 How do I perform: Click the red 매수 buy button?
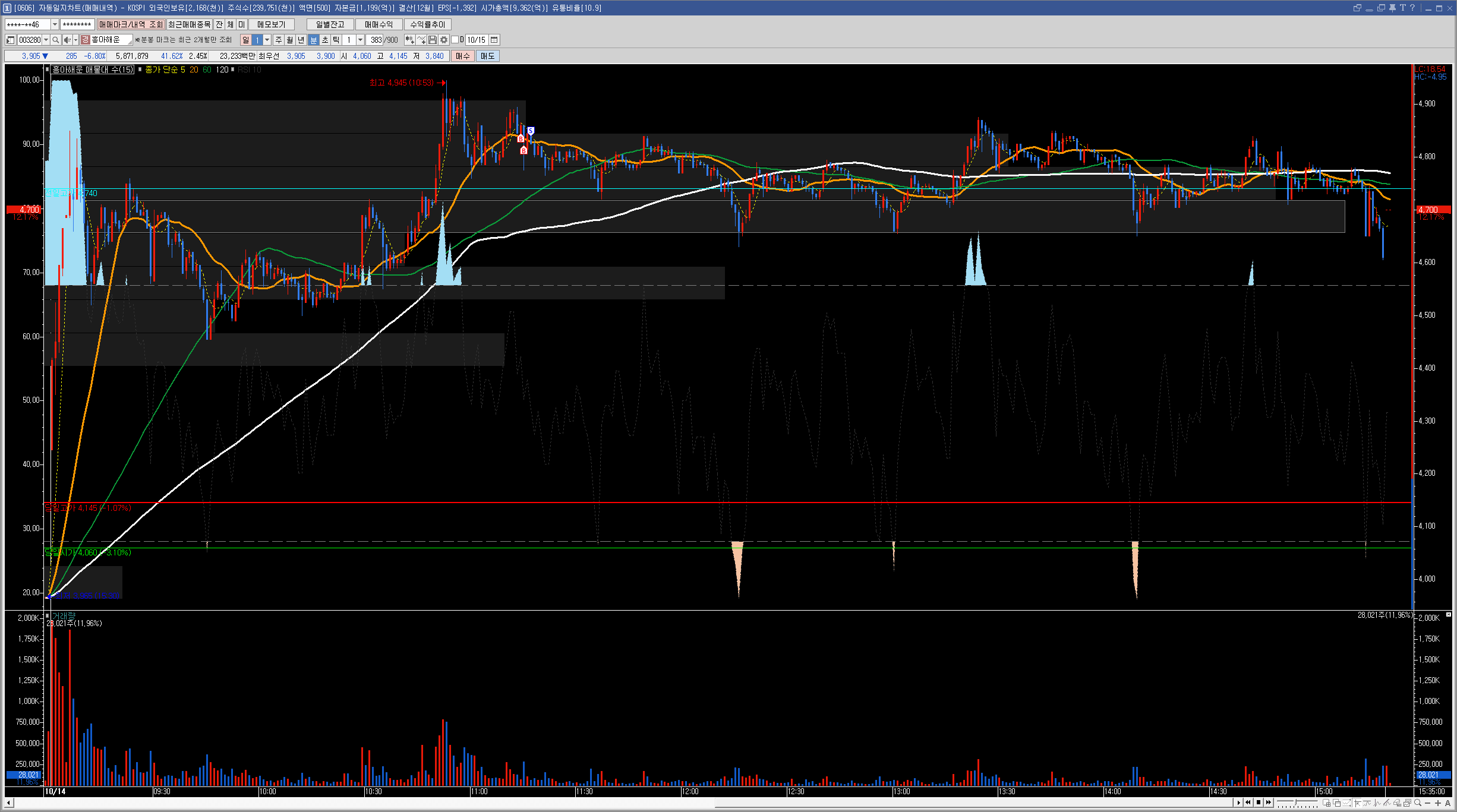point(462,56)
